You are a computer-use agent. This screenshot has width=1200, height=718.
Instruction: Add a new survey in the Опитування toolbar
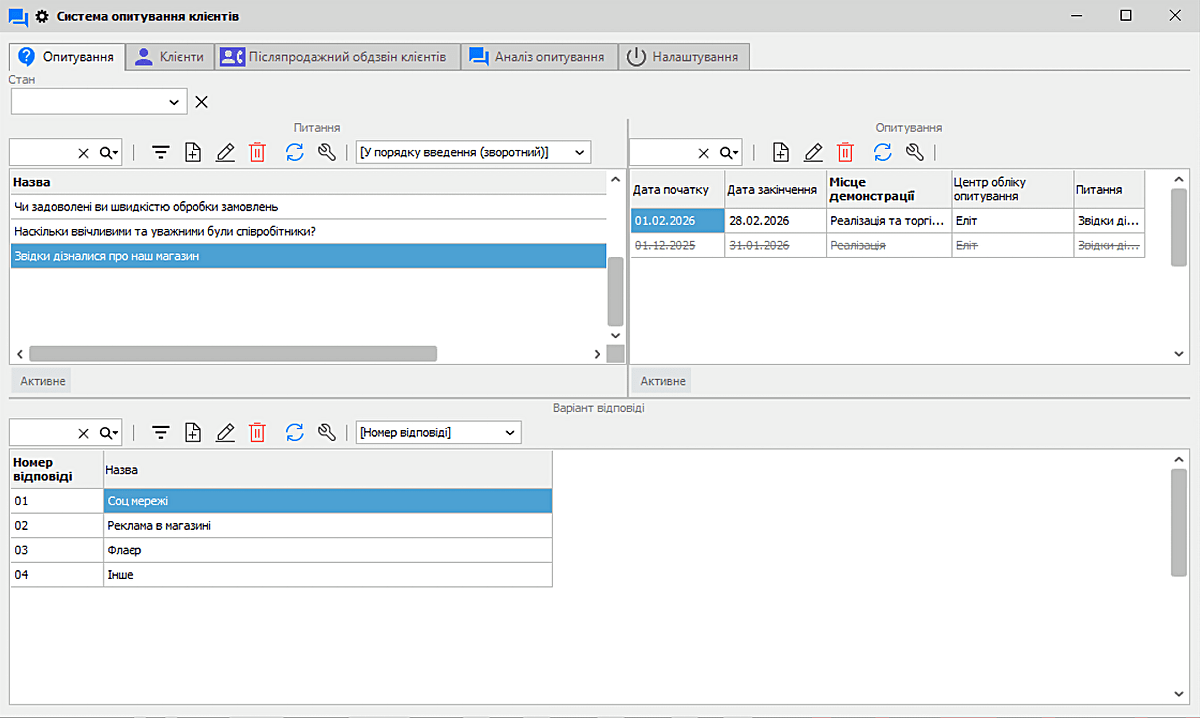pyautogui.click(x=780, y=152)
